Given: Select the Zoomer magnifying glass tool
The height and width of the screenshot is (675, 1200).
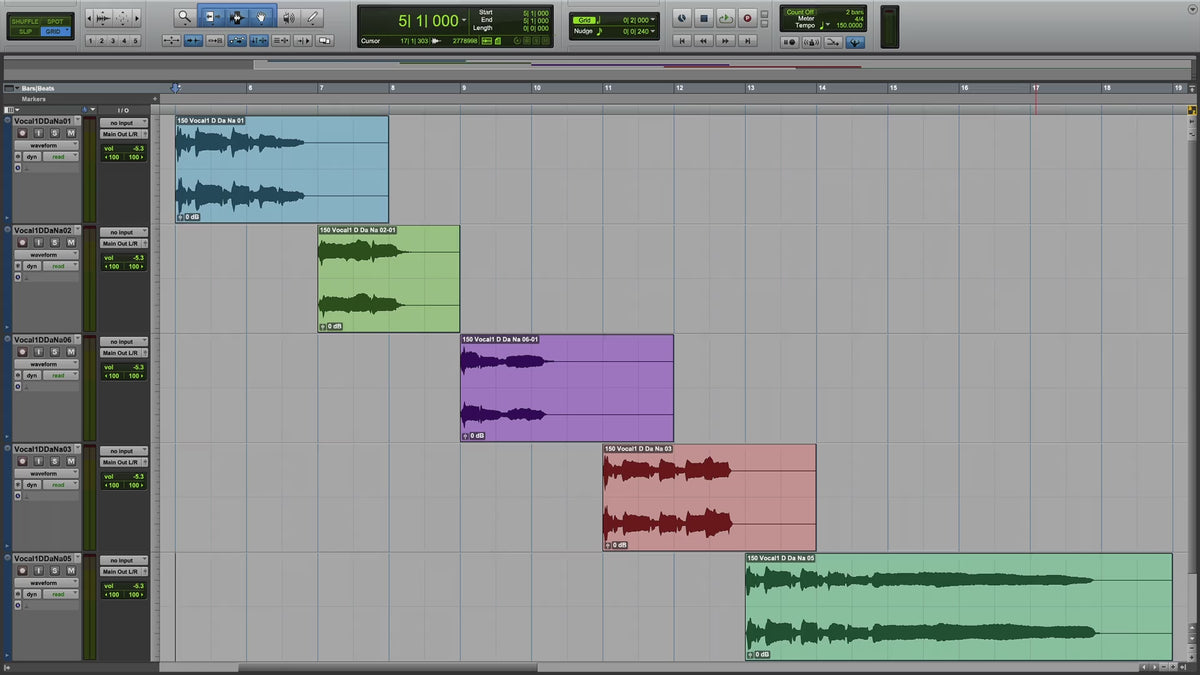Looking at the screenshot, I should 185,17.
